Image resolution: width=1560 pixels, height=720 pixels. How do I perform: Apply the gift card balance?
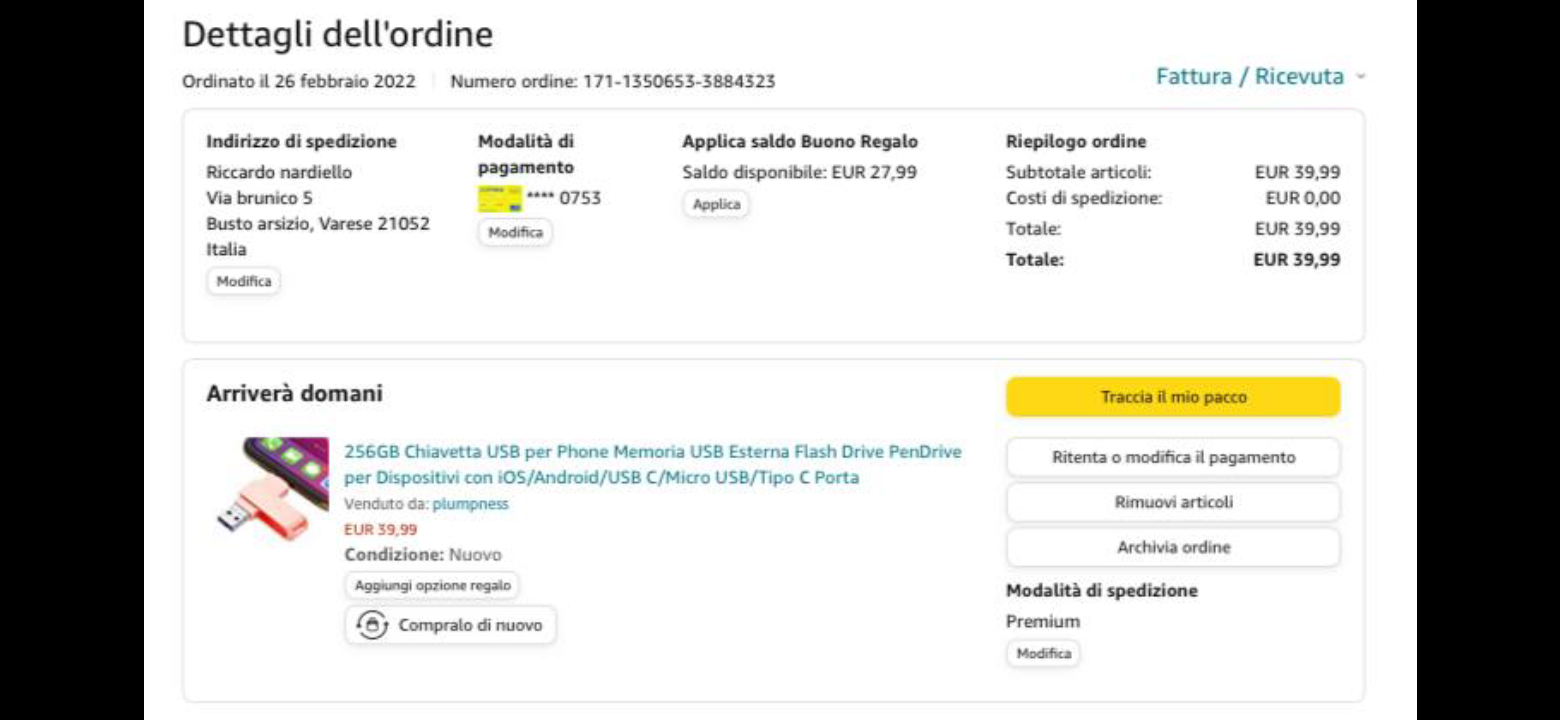(x=716, y=204)
